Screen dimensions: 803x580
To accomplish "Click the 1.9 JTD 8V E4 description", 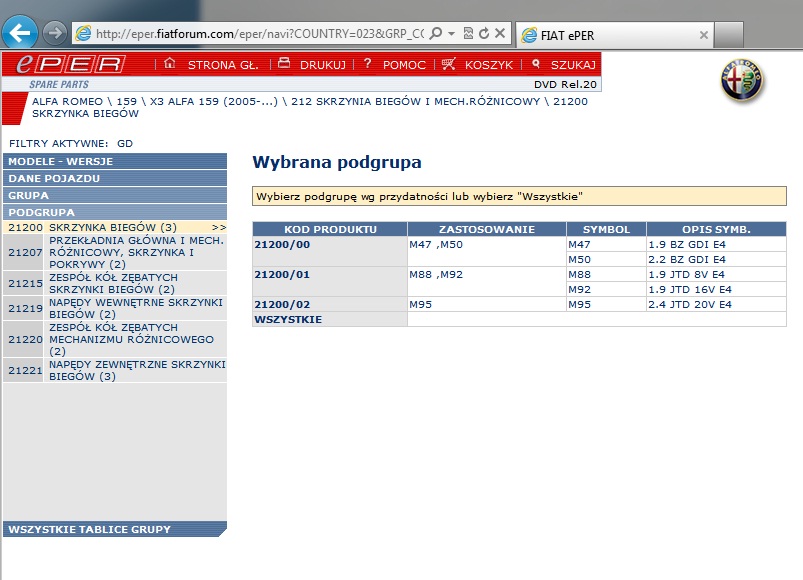I will tap(686, 274).
